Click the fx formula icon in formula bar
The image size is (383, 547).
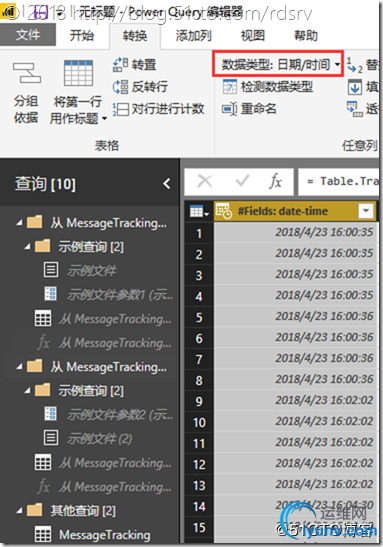(276, 181)
